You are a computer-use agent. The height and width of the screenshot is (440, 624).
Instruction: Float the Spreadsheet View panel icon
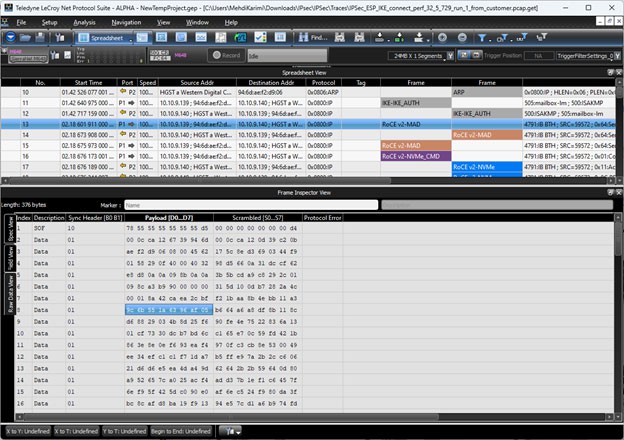[610, 72]
